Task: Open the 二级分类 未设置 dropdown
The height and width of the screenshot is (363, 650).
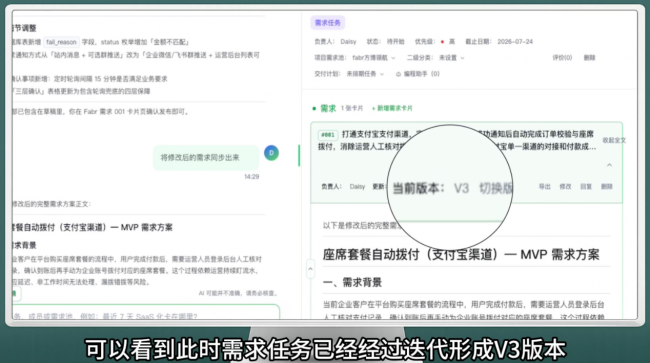Action: 452,58
